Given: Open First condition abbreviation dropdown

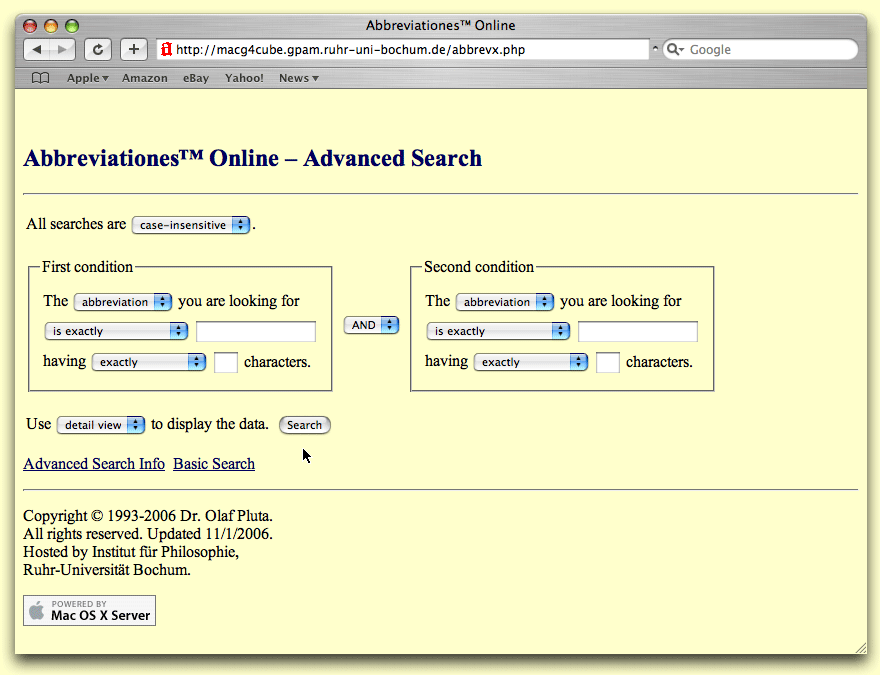Looking at the screenshot, I should (x=123, y=301).
